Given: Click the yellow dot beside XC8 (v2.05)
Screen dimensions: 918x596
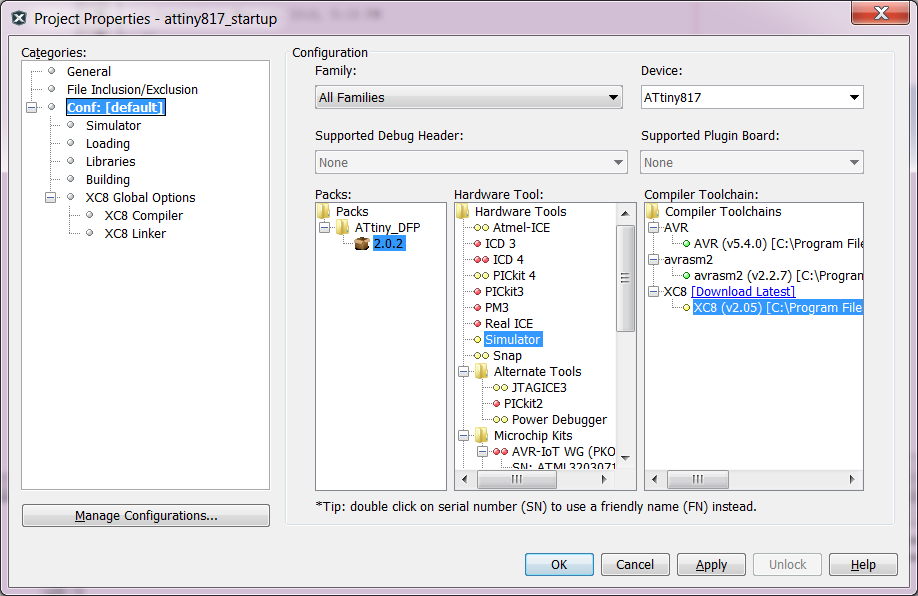Looking at the screenshot, I should 686,307.
